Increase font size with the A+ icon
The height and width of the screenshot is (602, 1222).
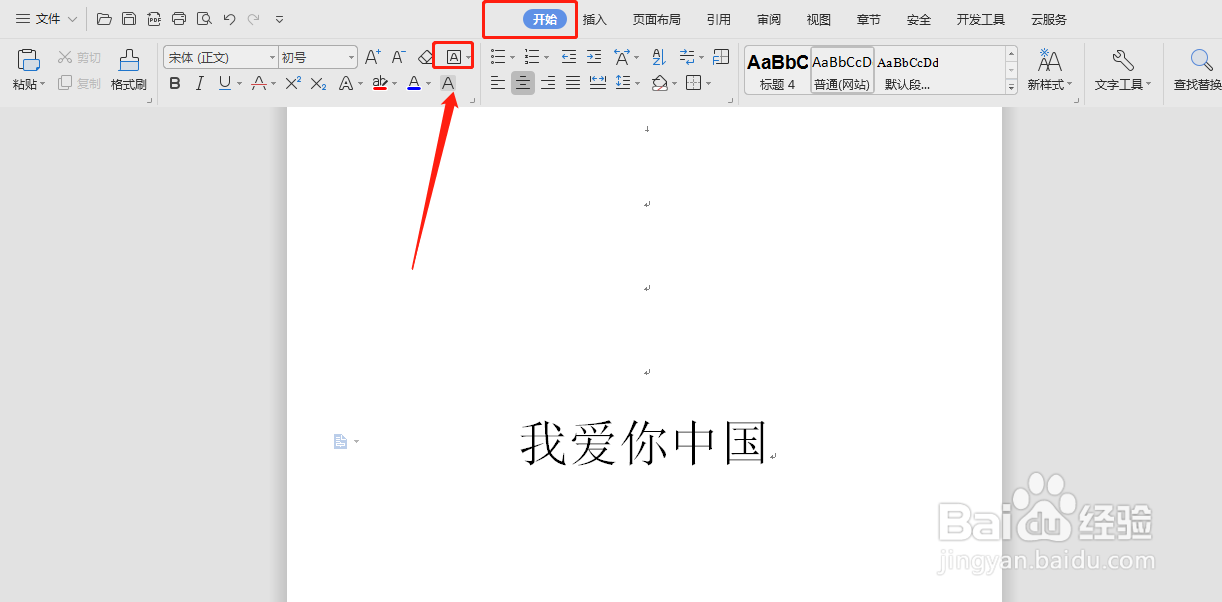pos(371,57)
